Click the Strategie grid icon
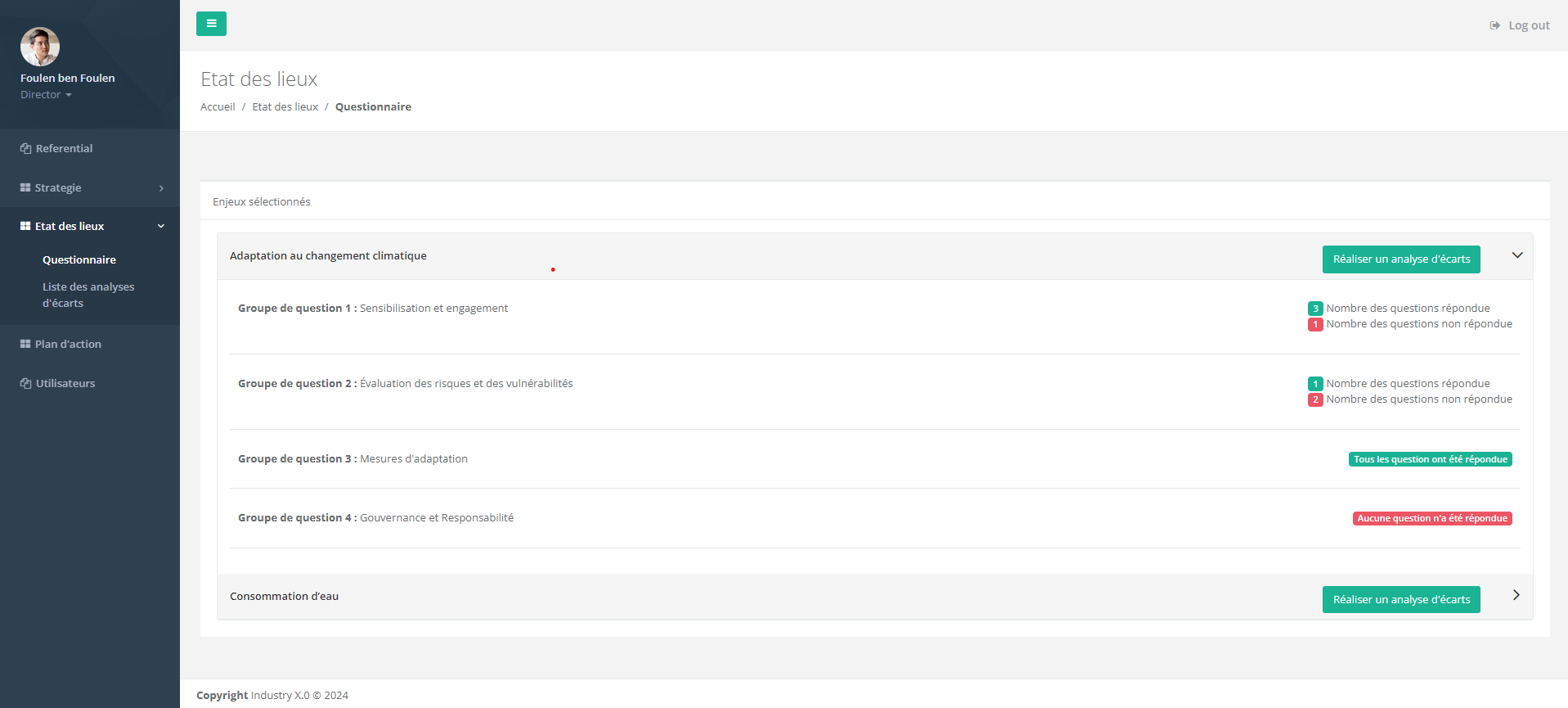This screenshot has height=708, width=1568. pyautogui.click(x=25, y=188)
